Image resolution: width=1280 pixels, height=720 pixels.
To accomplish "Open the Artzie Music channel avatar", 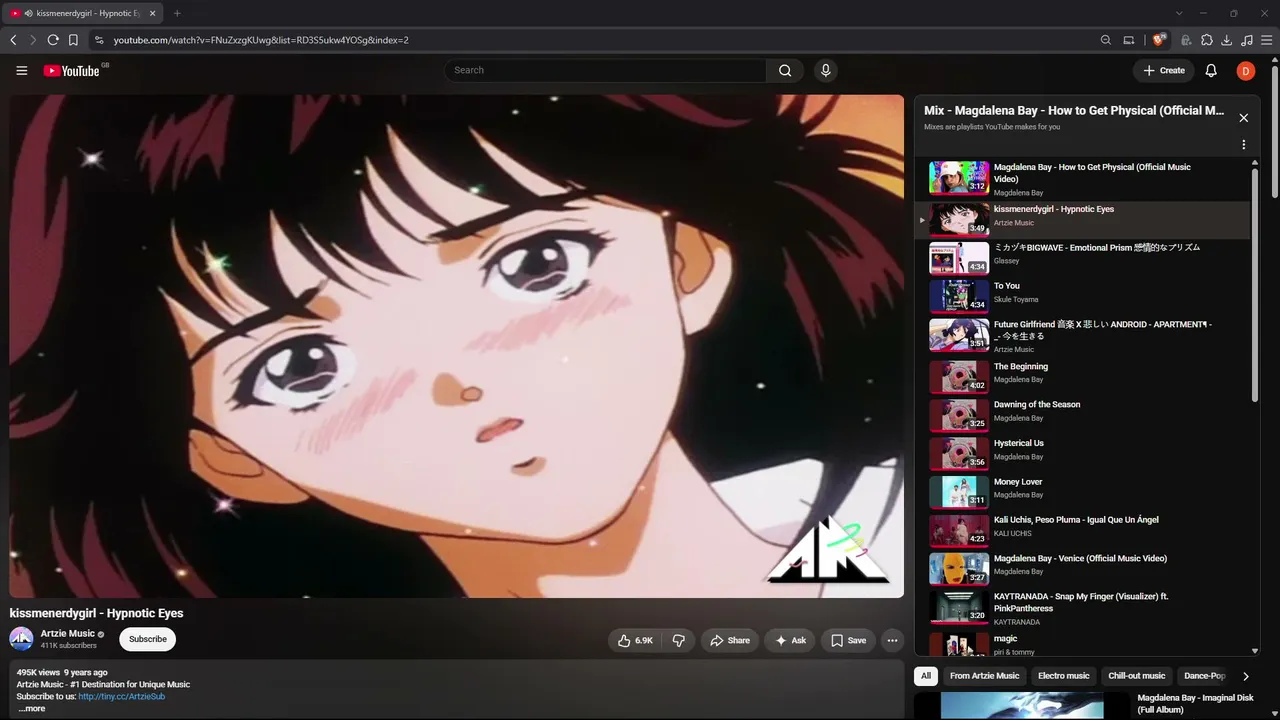I will tap(21, 639).
